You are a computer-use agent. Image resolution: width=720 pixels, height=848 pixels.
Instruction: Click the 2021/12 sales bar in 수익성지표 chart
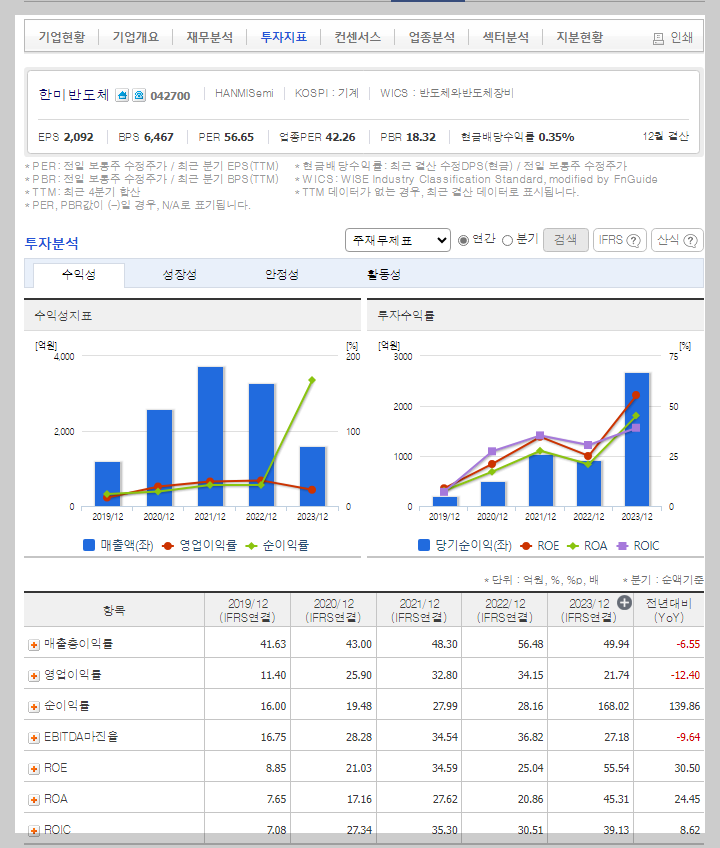pos(210,436)
